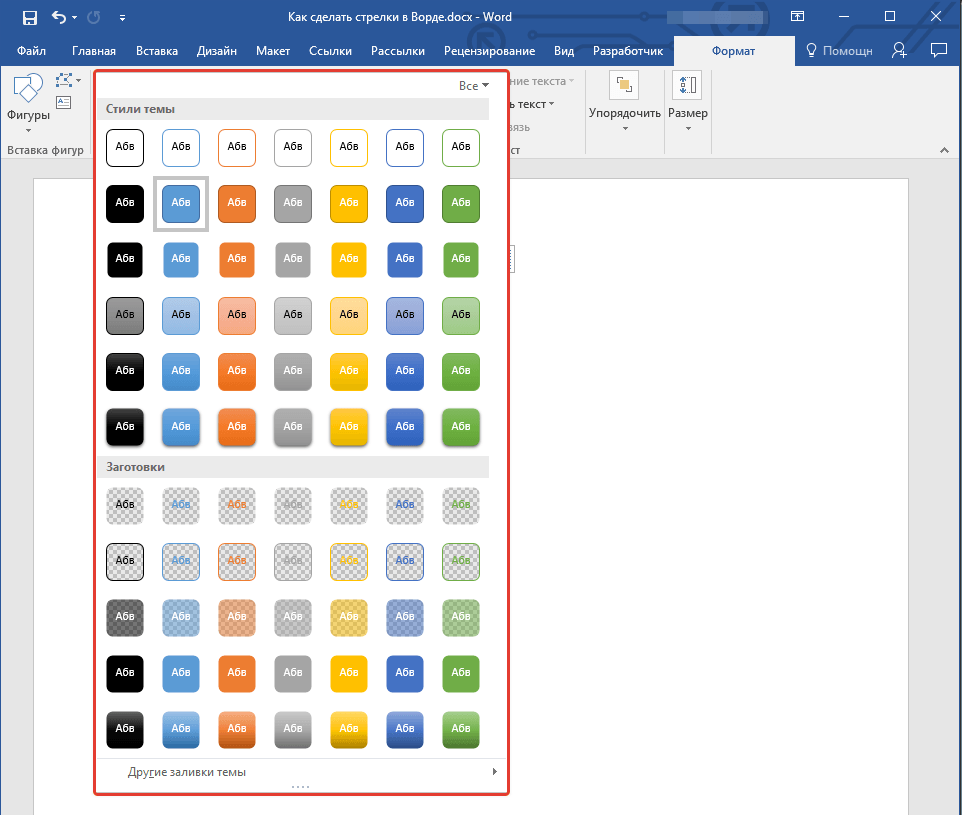962x815 pixels.
Task: Collapse the ribbon with the chevron
Action: click(943, 150)
